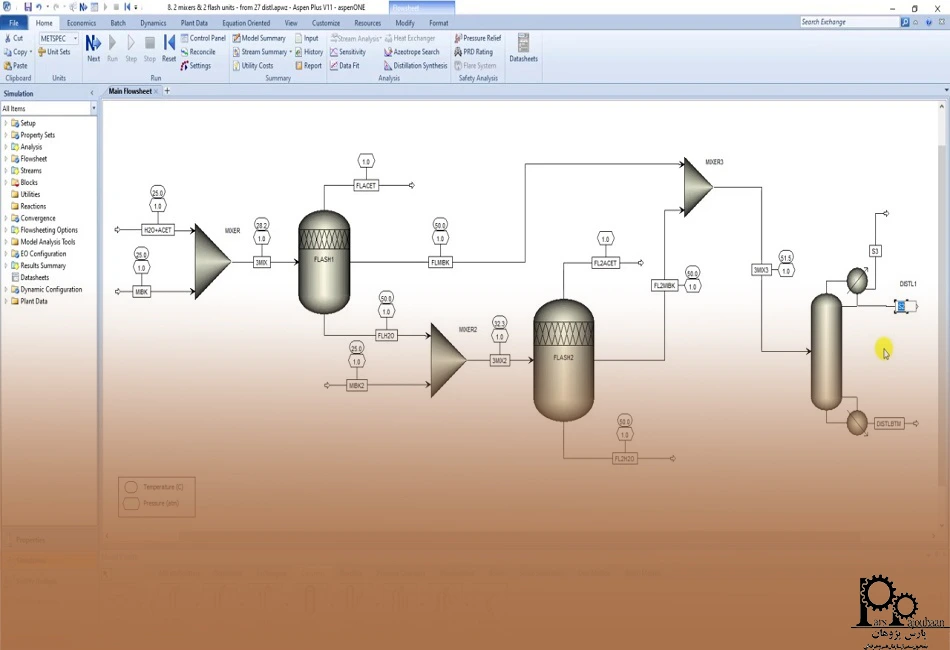Click the Cut button
The image size is (950, 650).
(13, 38)
